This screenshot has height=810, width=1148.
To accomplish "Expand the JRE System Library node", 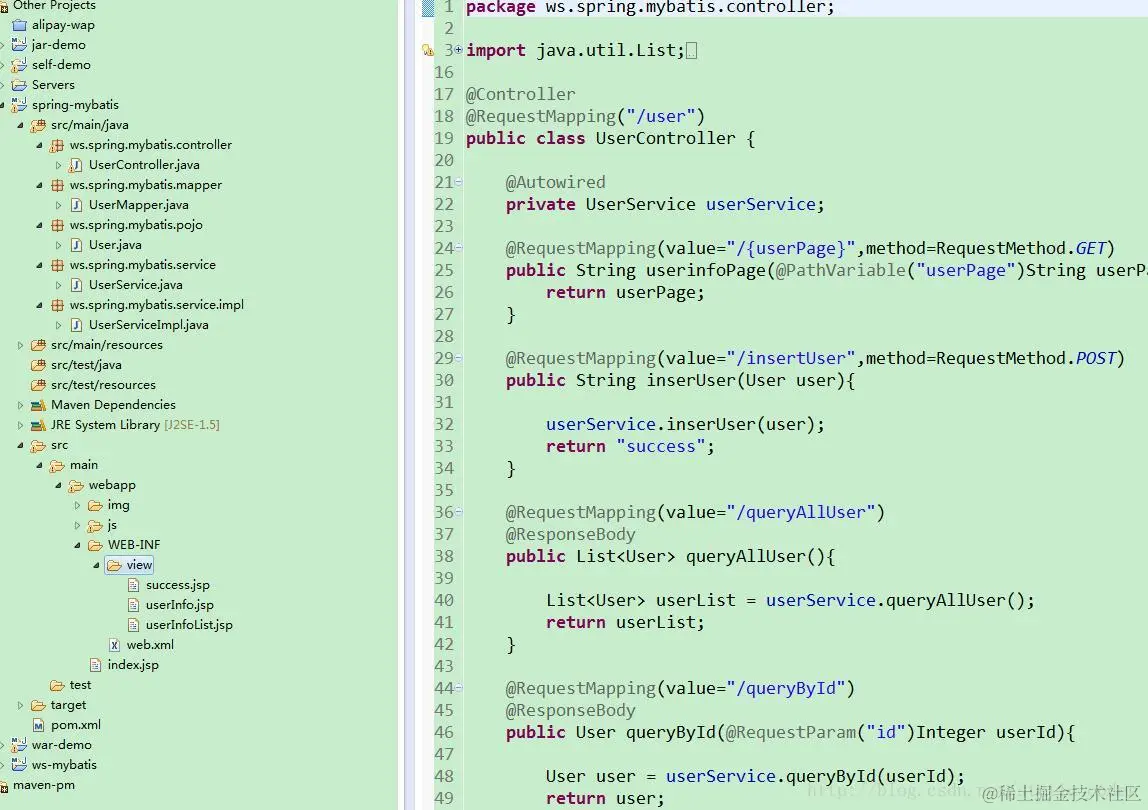I will click(x=20, y=425).
